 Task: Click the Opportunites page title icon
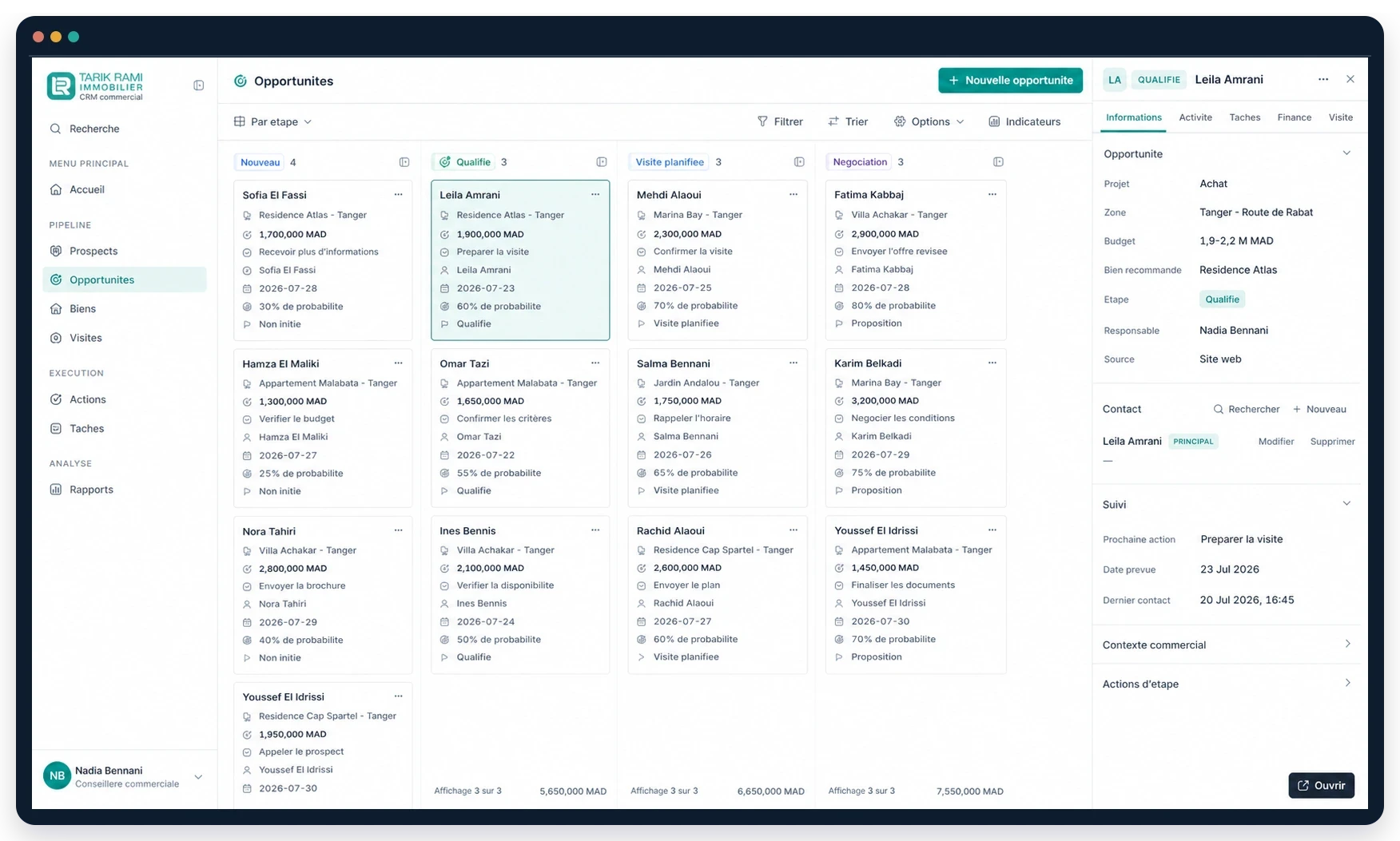[240, 81]
